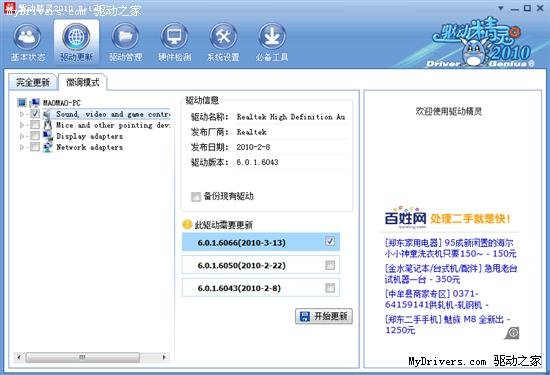Open the 郑东家用电器 washing machine ad link
550x375 pixels.
coord(450,248)
